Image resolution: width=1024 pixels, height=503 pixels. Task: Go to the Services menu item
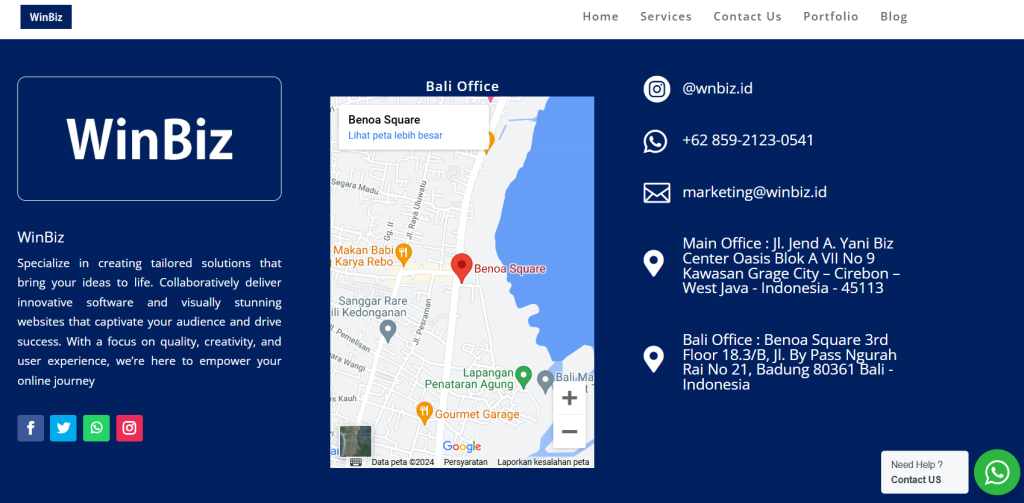pos(665,16)
